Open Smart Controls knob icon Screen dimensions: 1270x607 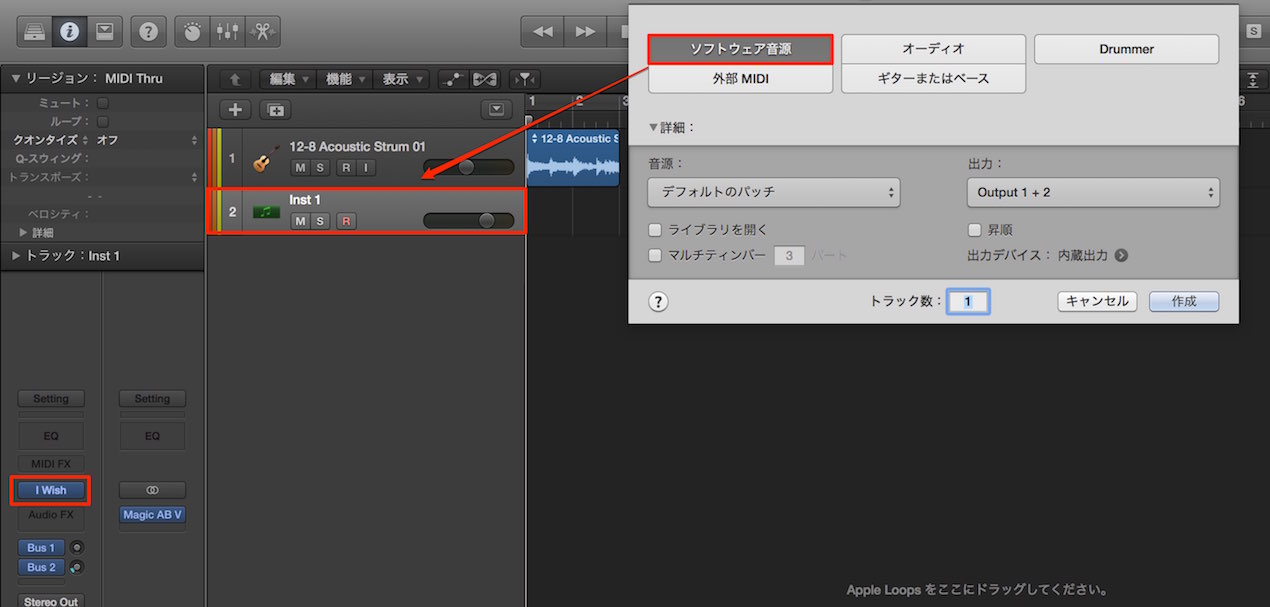click(x=192, y=31)
